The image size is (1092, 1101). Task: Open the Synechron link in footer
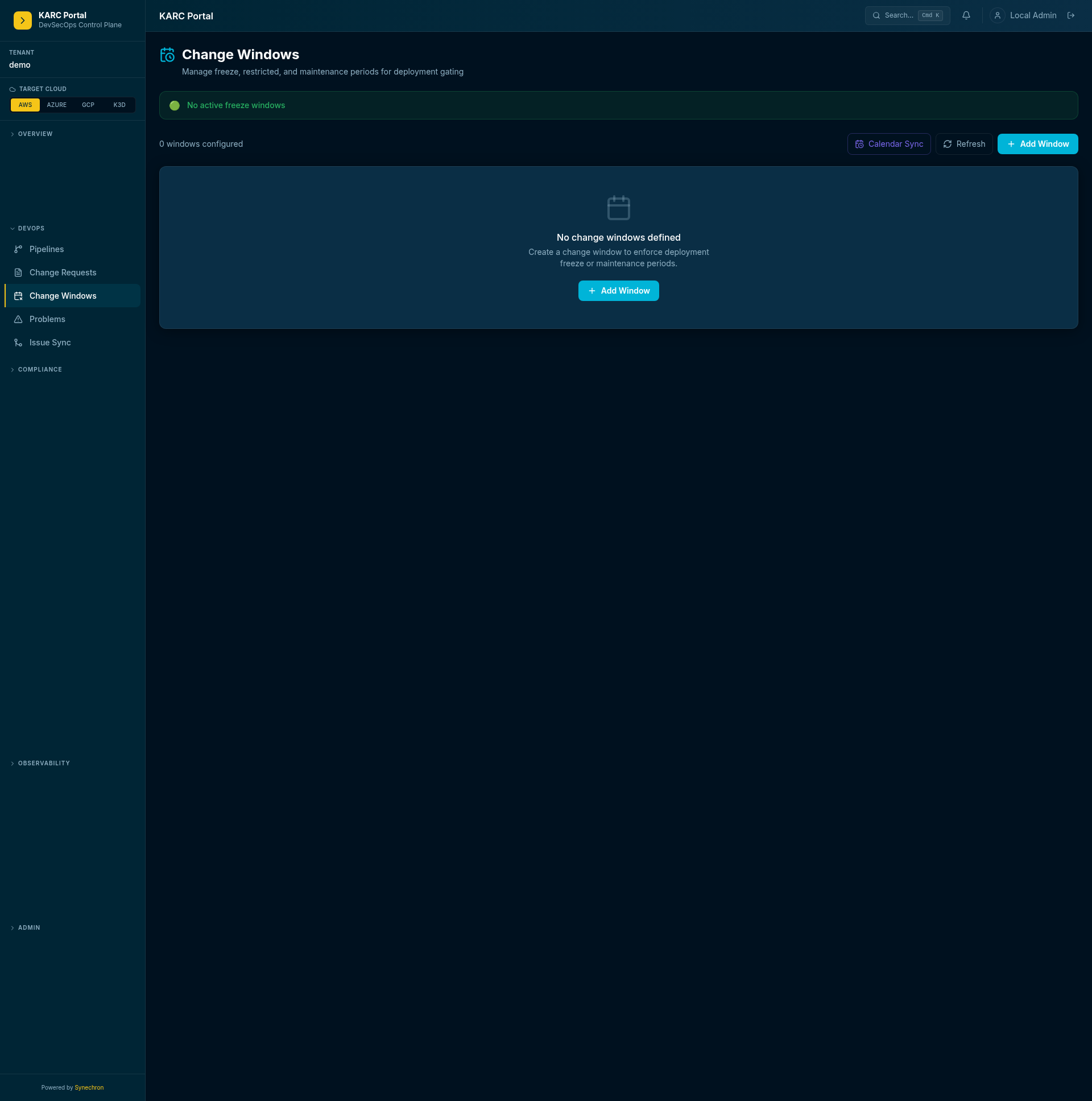pos(89,1087)
